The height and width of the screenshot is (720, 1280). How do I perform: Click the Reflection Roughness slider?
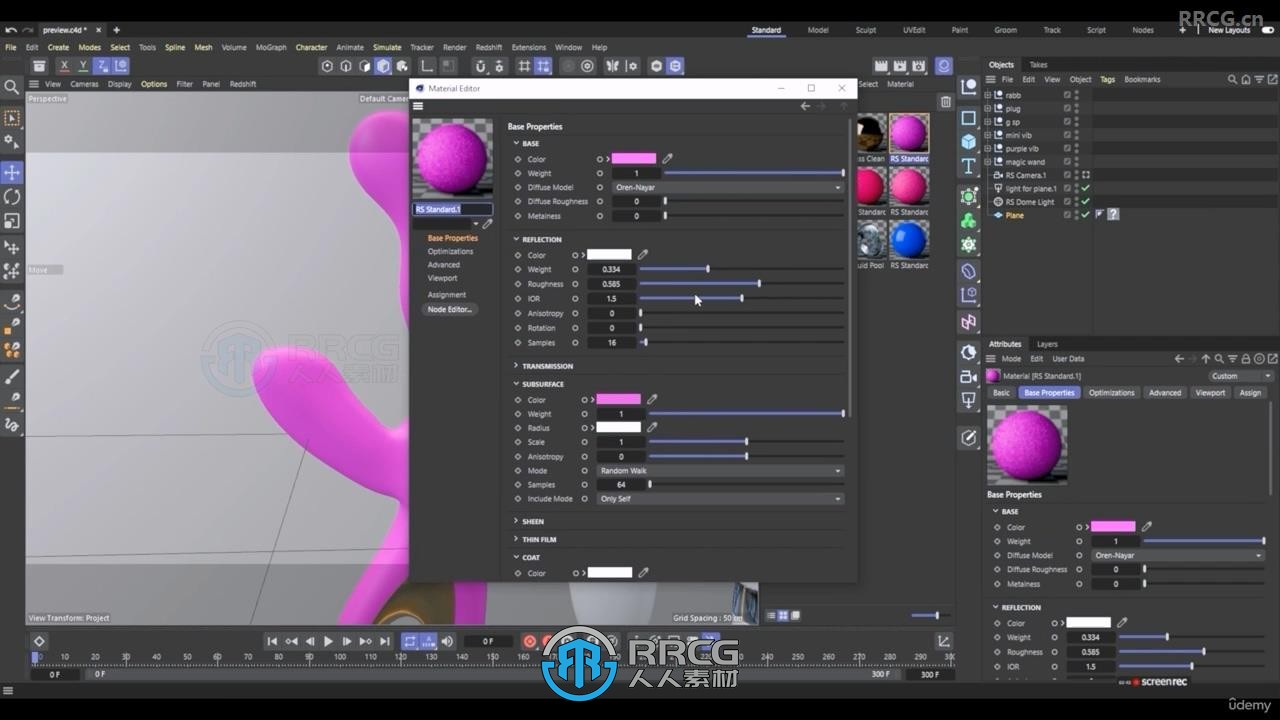pyautogui.click(x=741, y=284)
